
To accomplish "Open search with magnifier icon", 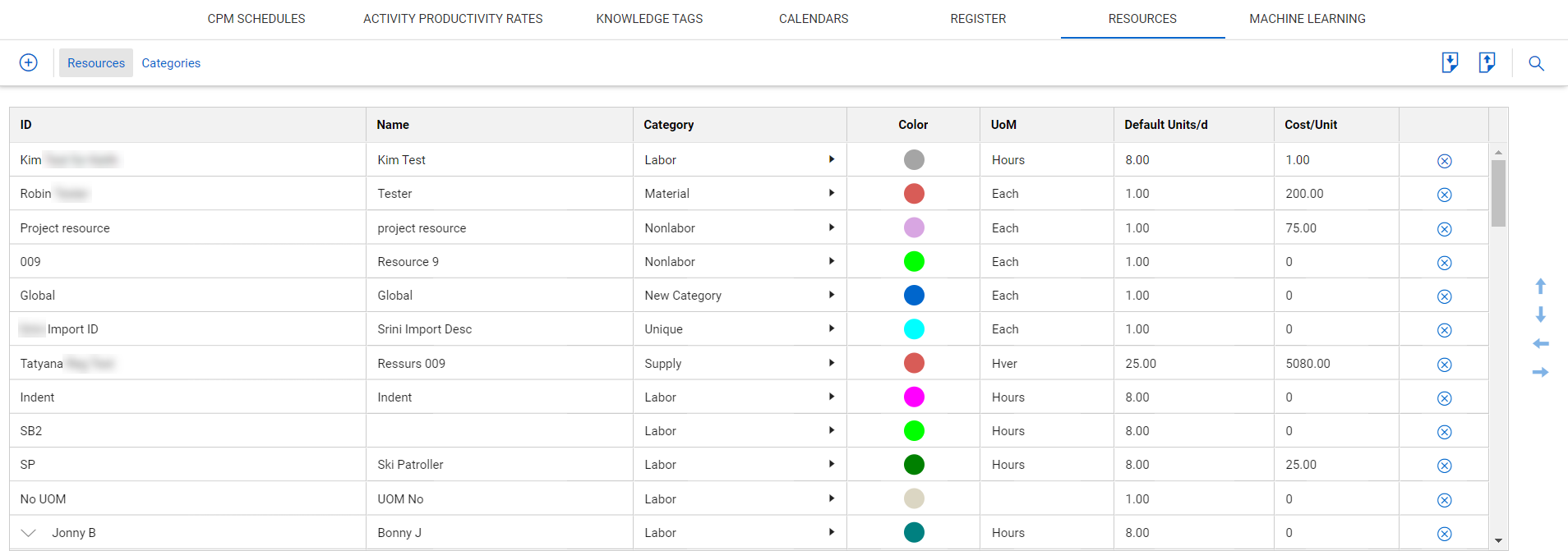I will [1536, 63].
